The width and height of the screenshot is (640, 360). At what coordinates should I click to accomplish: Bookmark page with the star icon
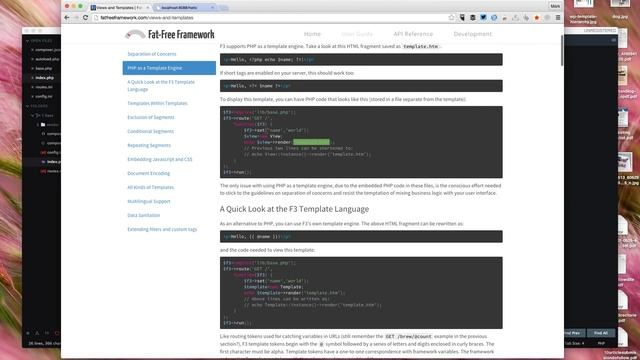tap(451, 18)
